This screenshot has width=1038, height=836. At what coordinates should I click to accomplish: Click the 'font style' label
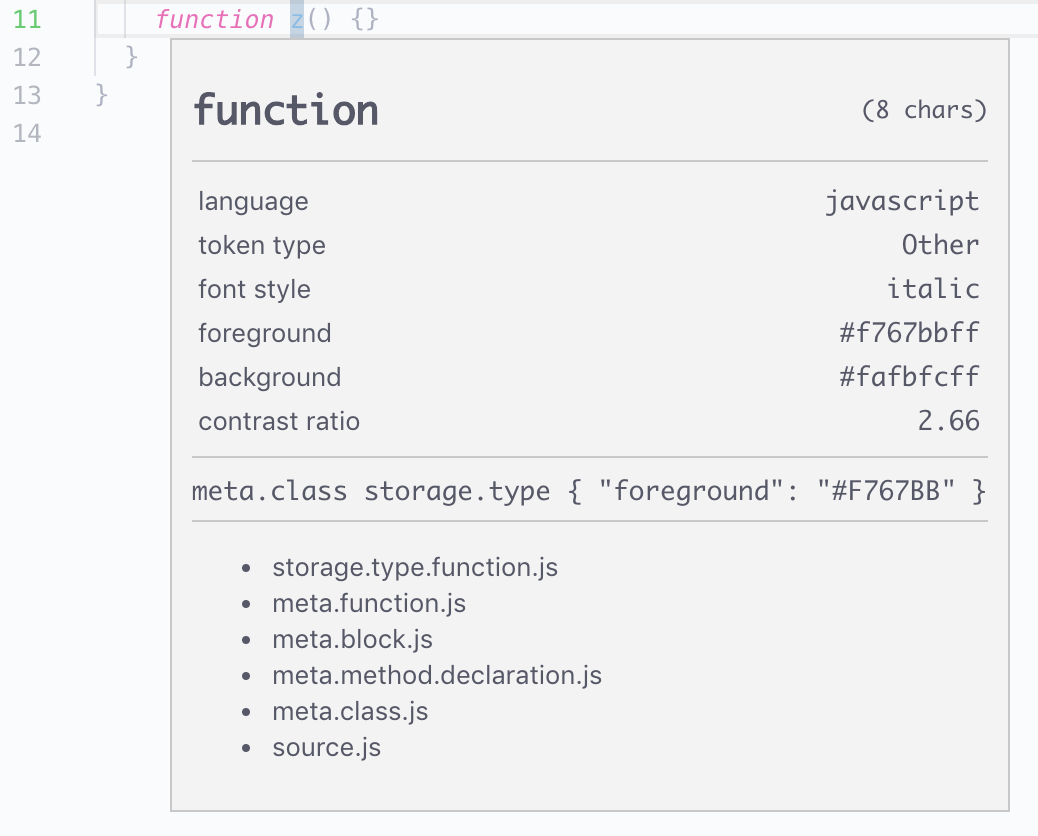(254, 289)
